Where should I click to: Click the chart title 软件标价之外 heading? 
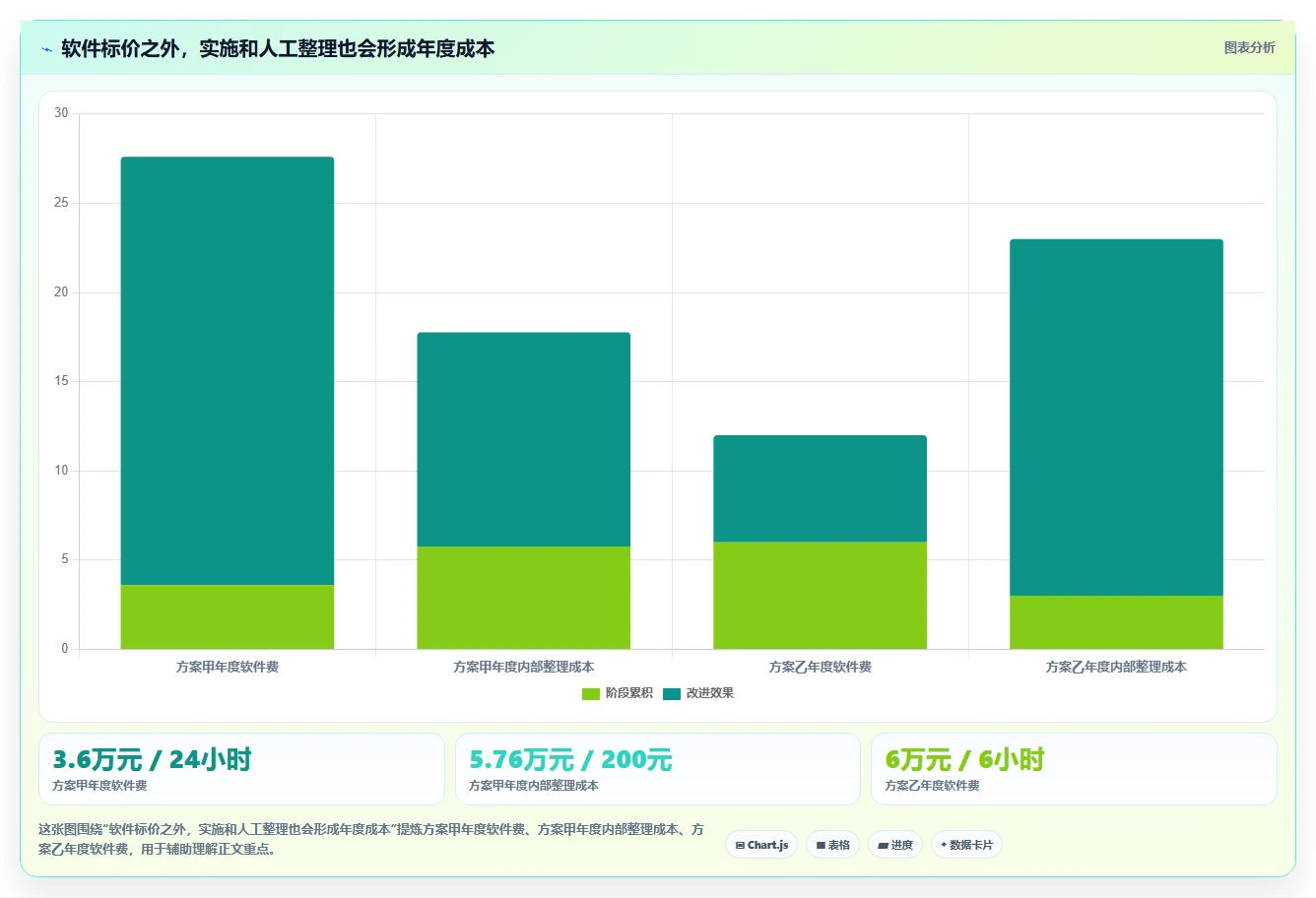click(278, 48)
